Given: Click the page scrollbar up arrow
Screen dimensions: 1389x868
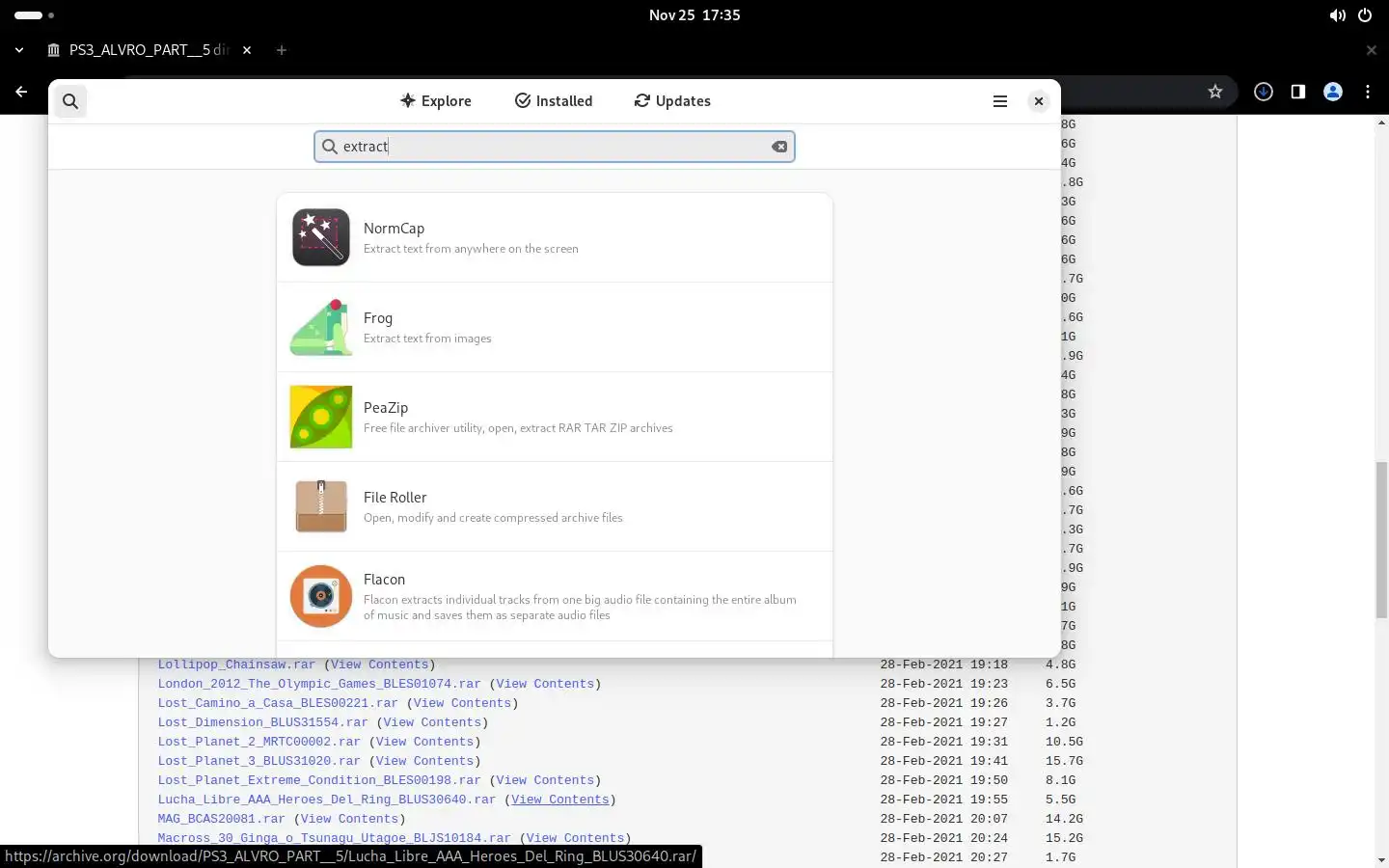Looking at the screenshot, I should click(x=1381, y=122).
